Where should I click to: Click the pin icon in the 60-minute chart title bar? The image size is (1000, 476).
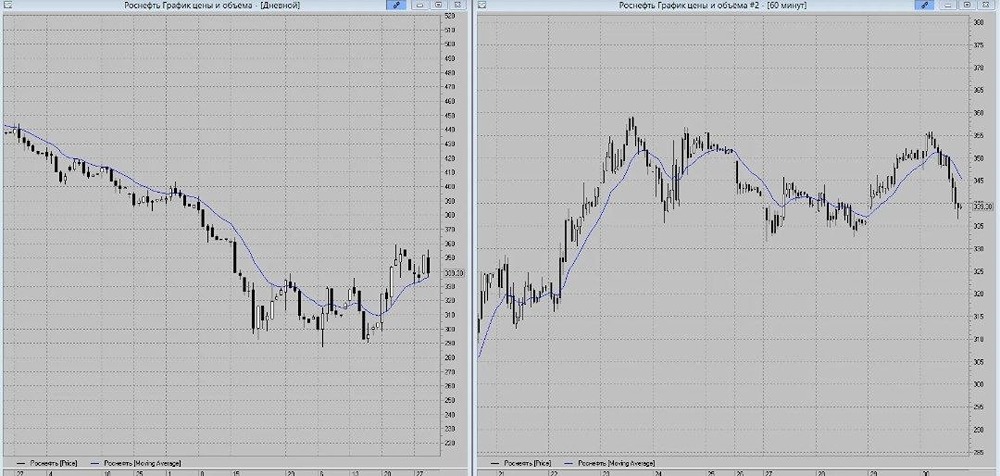pyautogui.click(x=924, y=4)
